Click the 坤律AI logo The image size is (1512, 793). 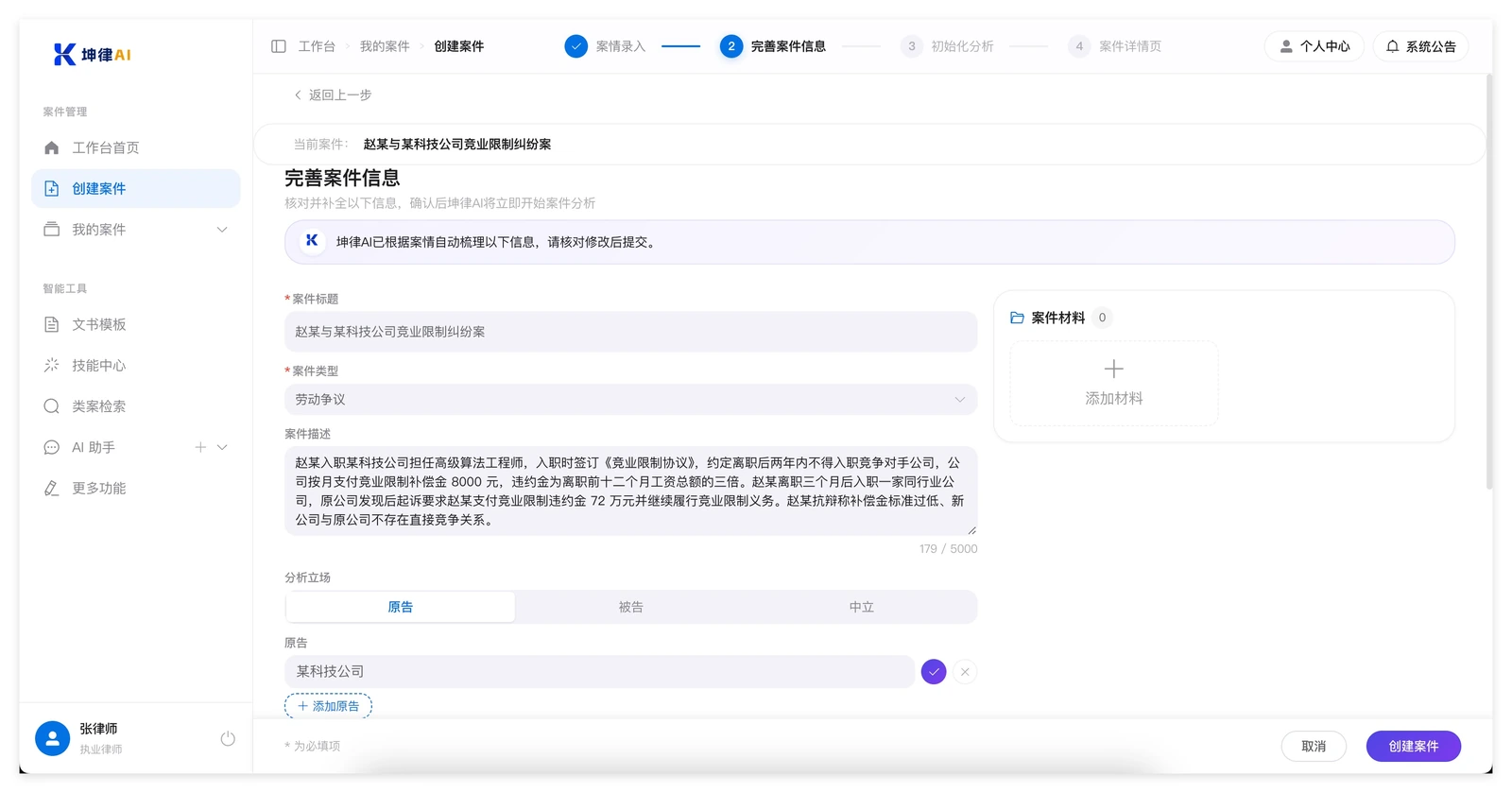(x=93, y=55)
